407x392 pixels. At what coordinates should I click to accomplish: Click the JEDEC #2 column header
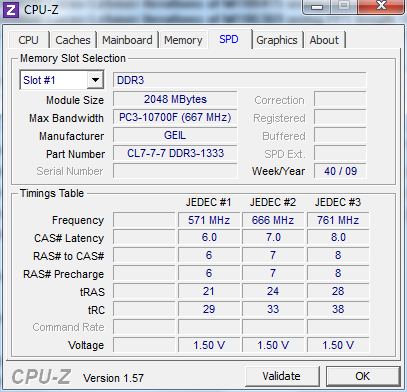click(x=273, y=202)
